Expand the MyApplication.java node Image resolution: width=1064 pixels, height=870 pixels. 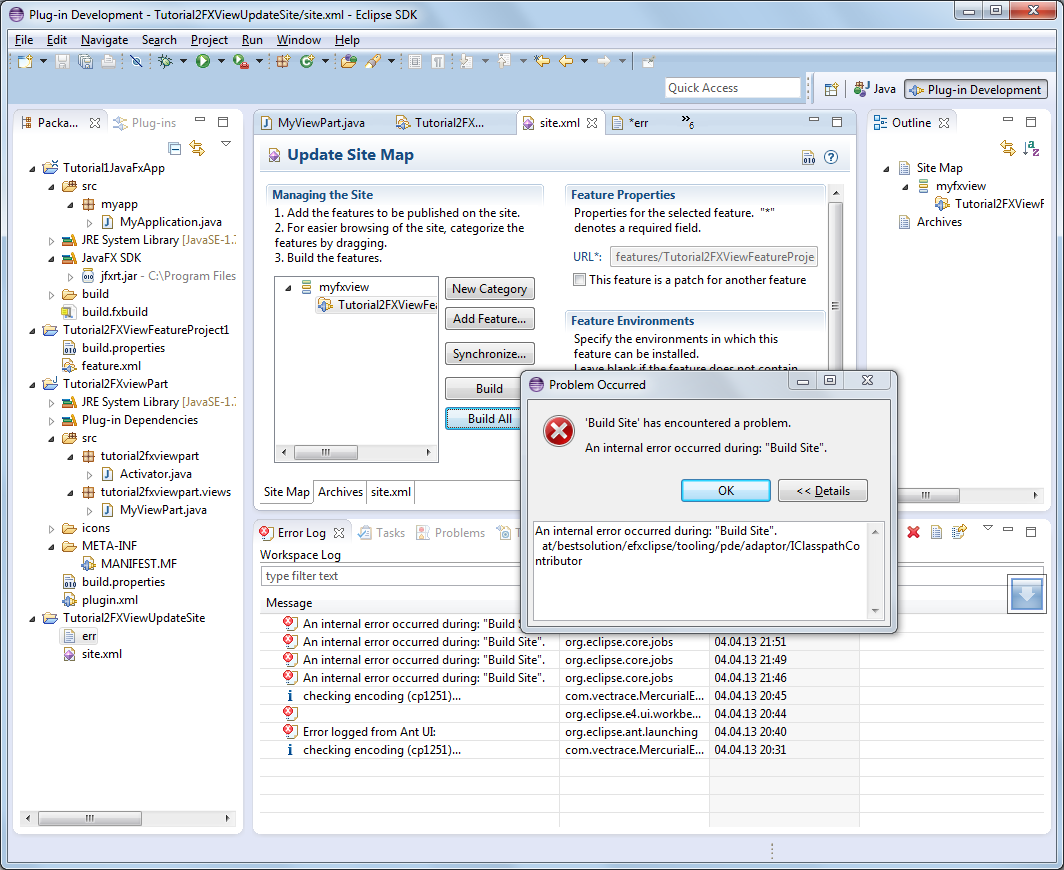point(89,223)
